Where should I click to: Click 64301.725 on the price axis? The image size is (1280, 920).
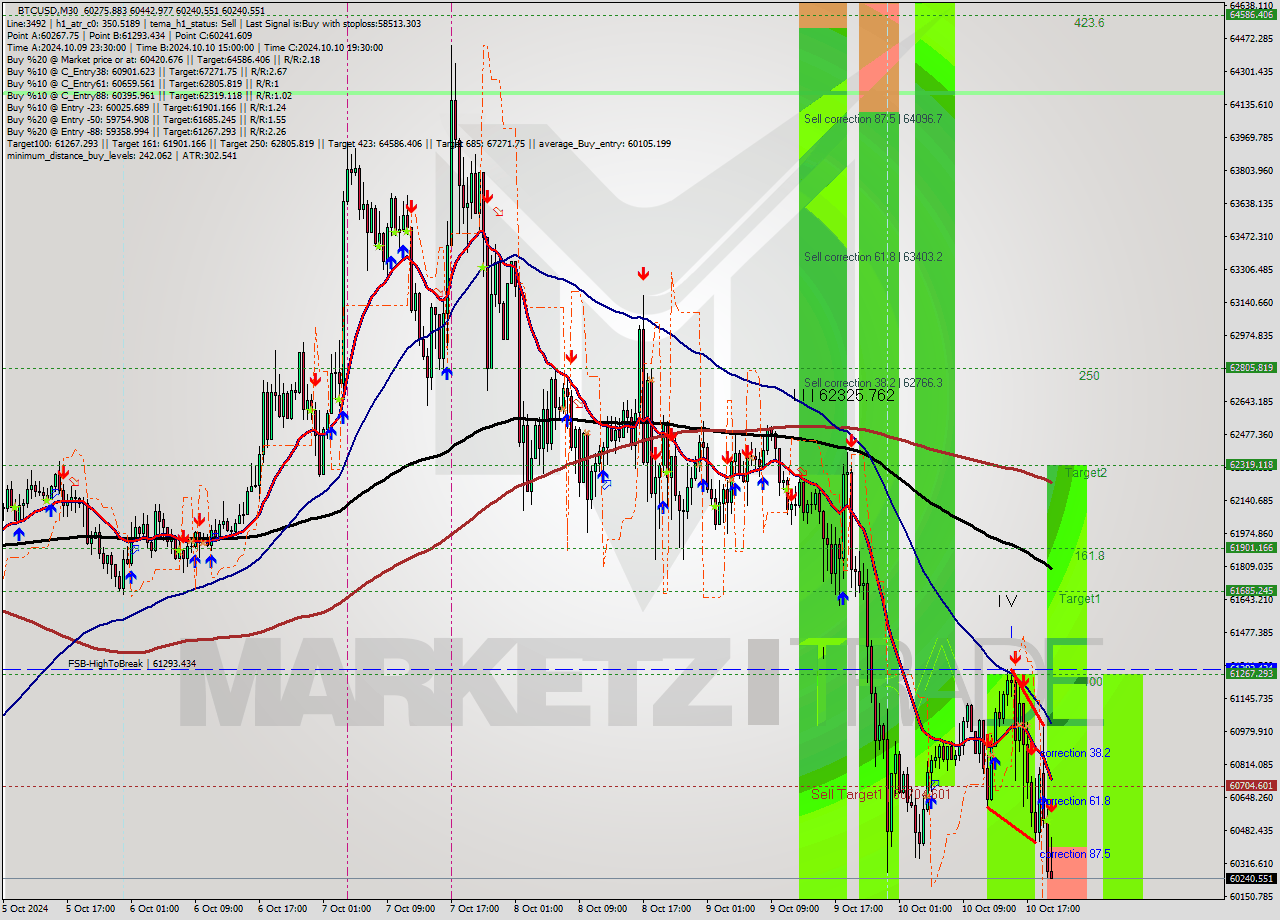pos(1251,71)
